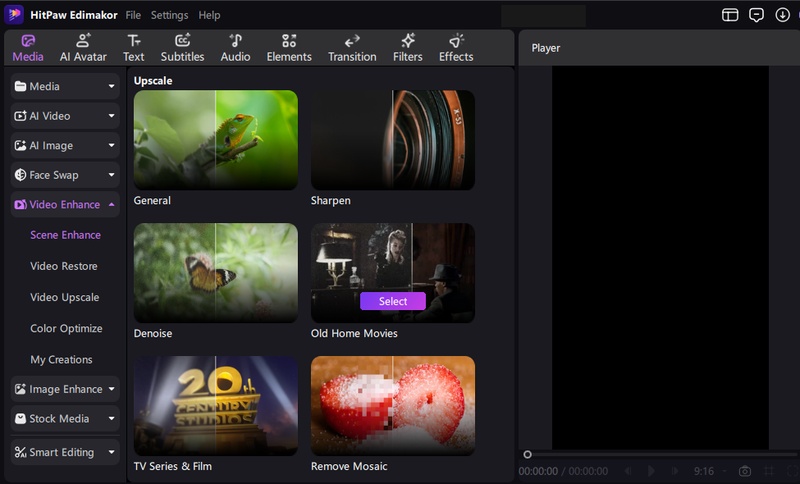Screen dimensions: 800x484
Task: Take a snapshot with camera icon
Action: (745, 471)
